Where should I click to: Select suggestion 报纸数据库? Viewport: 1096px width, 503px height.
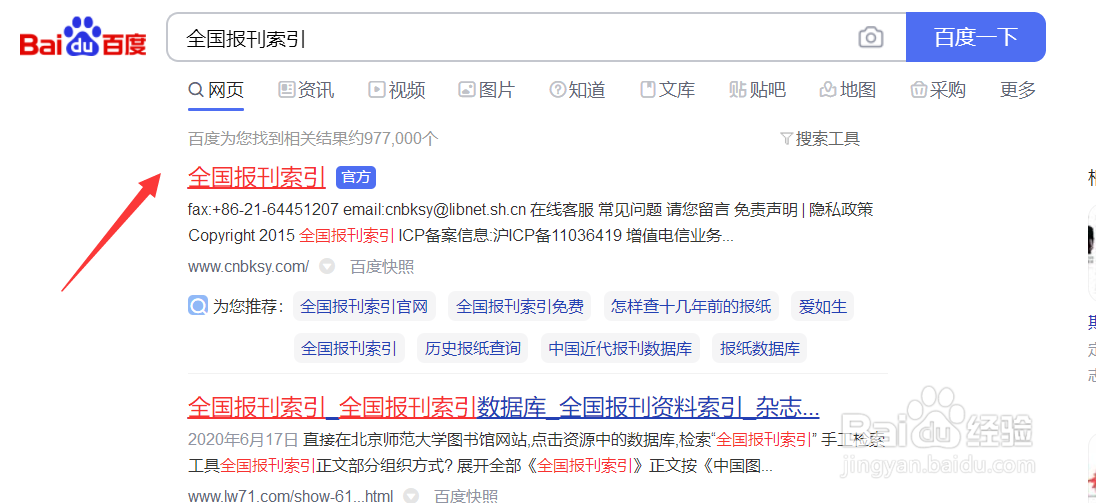click(759, 348)
